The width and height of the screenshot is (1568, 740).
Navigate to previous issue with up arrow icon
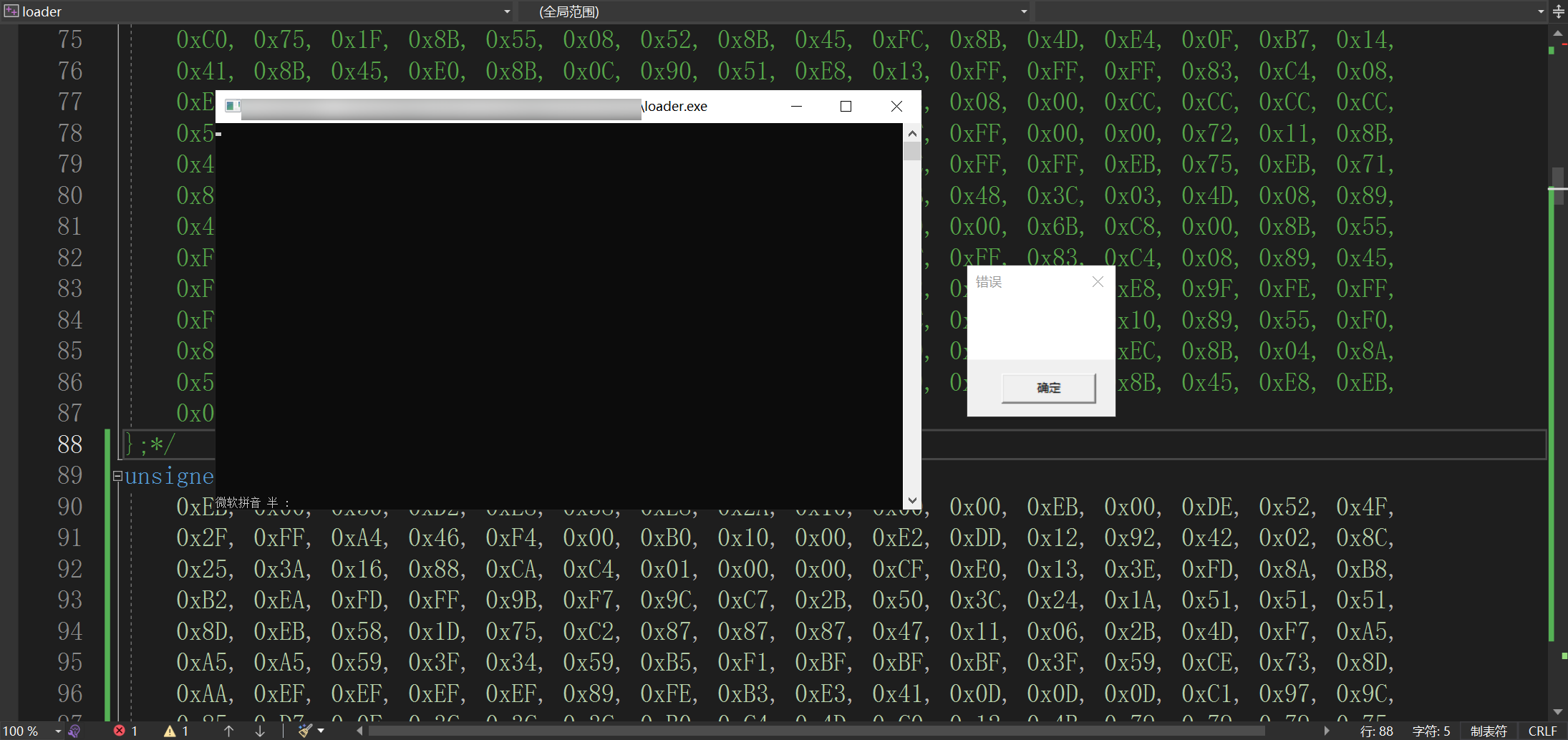[228, 730]
